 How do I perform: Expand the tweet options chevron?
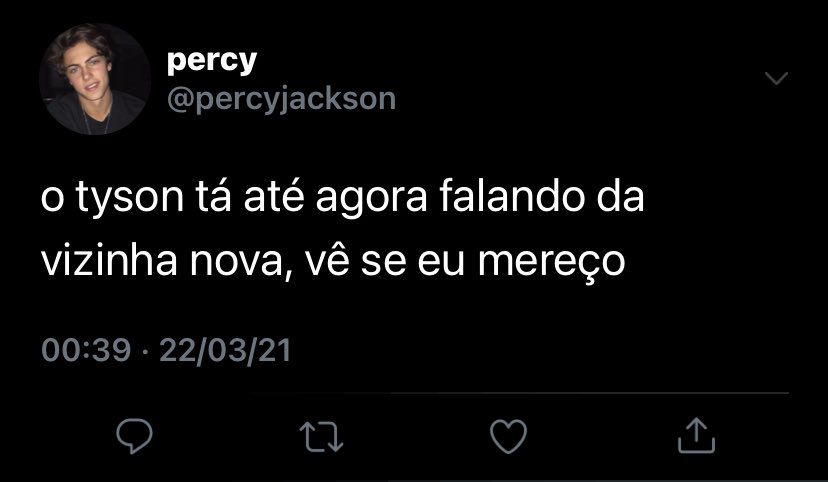tap(776, 78)
